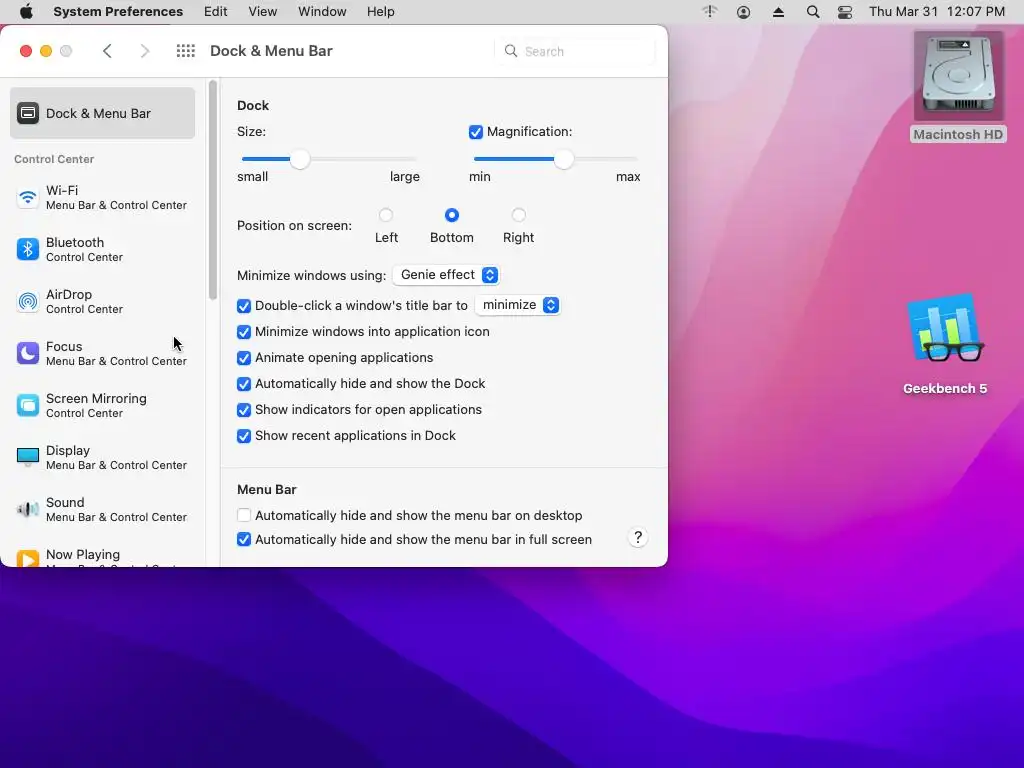Click into the Search field
1024x768 pixels.
[575, 51]
